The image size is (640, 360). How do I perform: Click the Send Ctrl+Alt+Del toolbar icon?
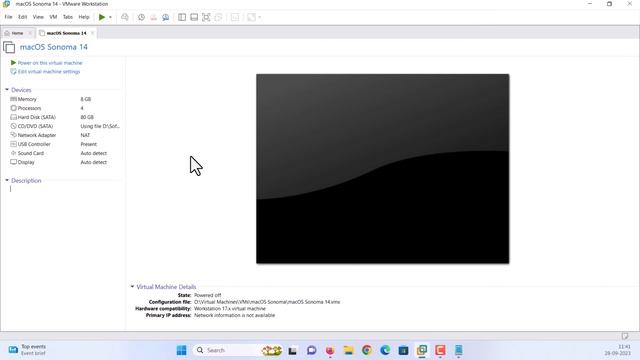[x=125, y=17]
